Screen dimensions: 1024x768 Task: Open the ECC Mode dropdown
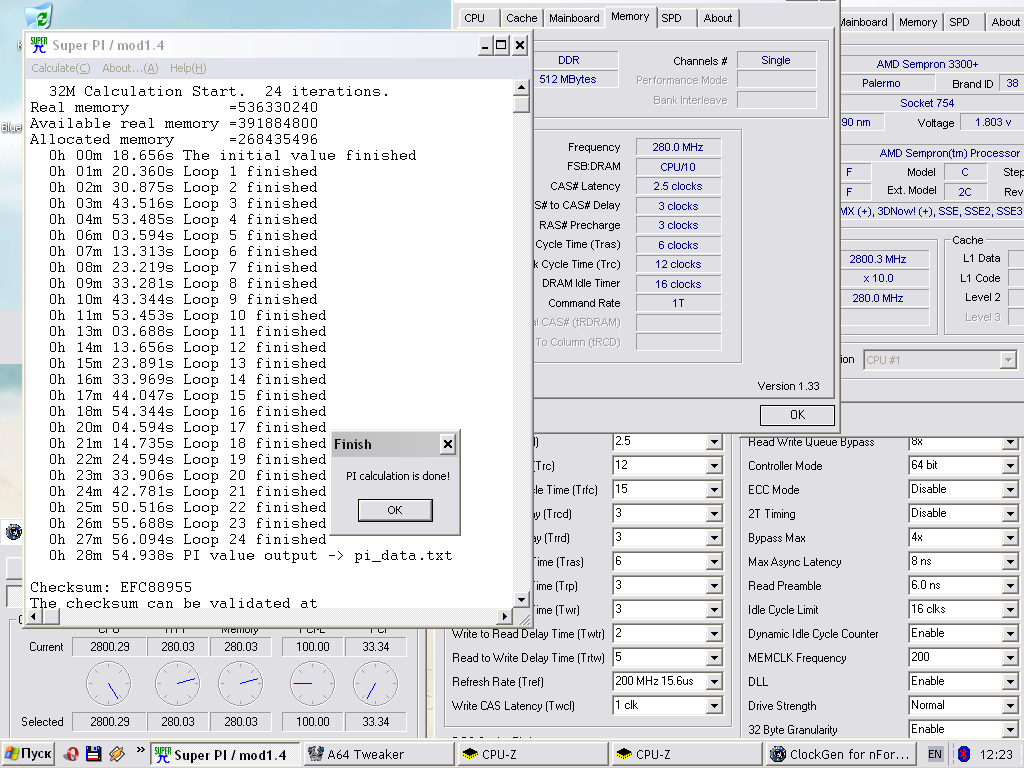1010,490
